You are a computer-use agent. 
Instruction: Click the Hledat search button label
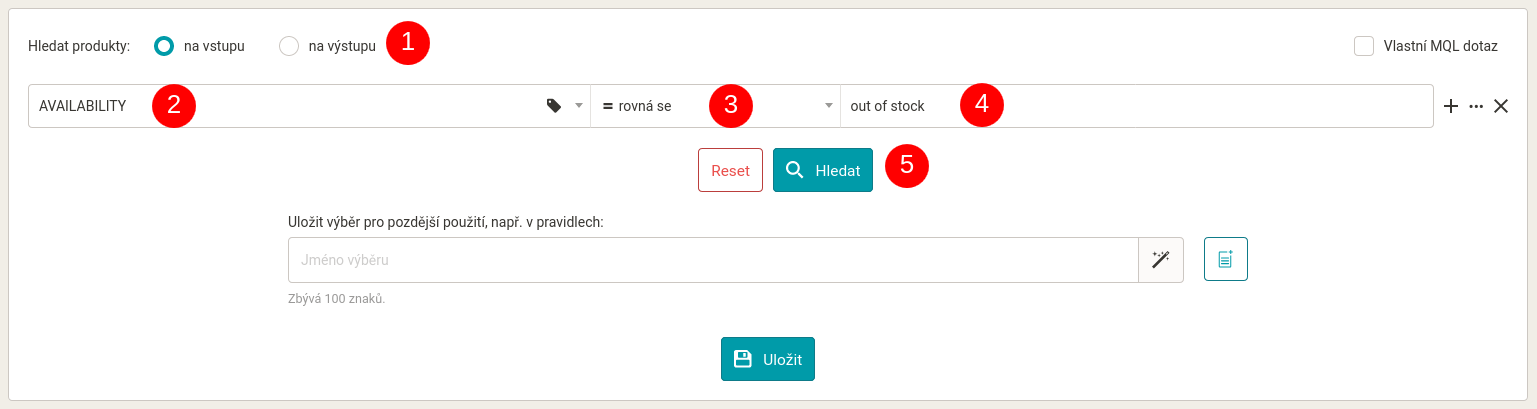tap(838, 171)
